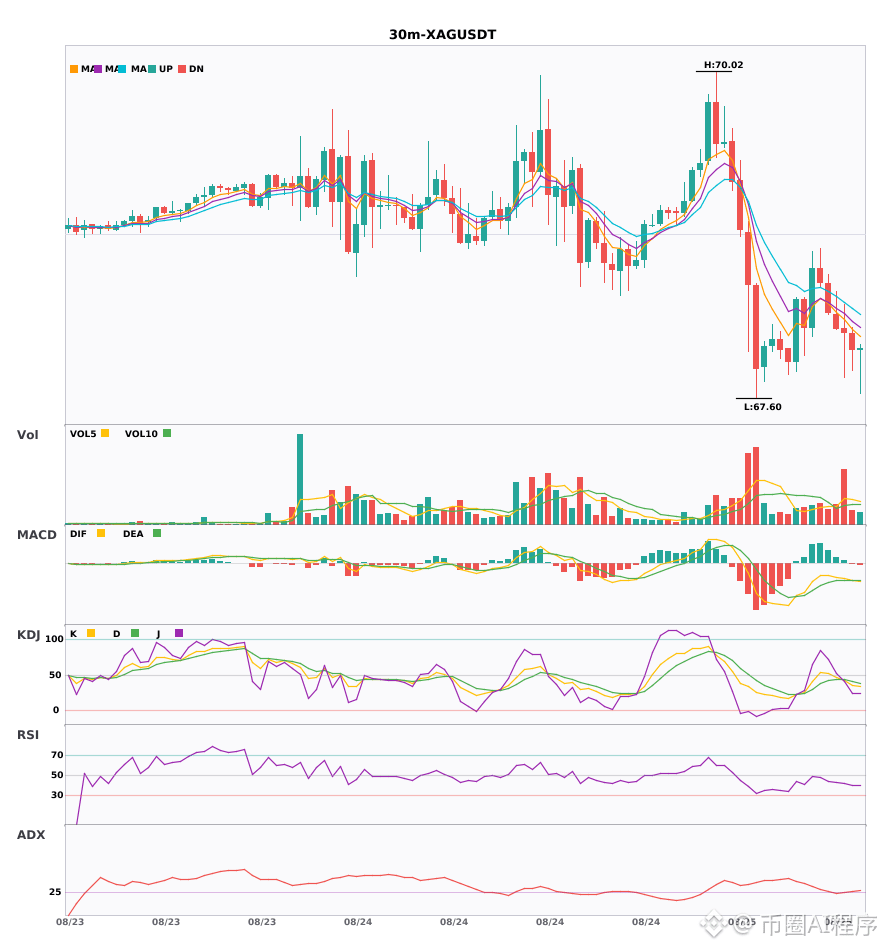Click the MACD panel label
The image size is (885, 950).
(x=36, y=535)
